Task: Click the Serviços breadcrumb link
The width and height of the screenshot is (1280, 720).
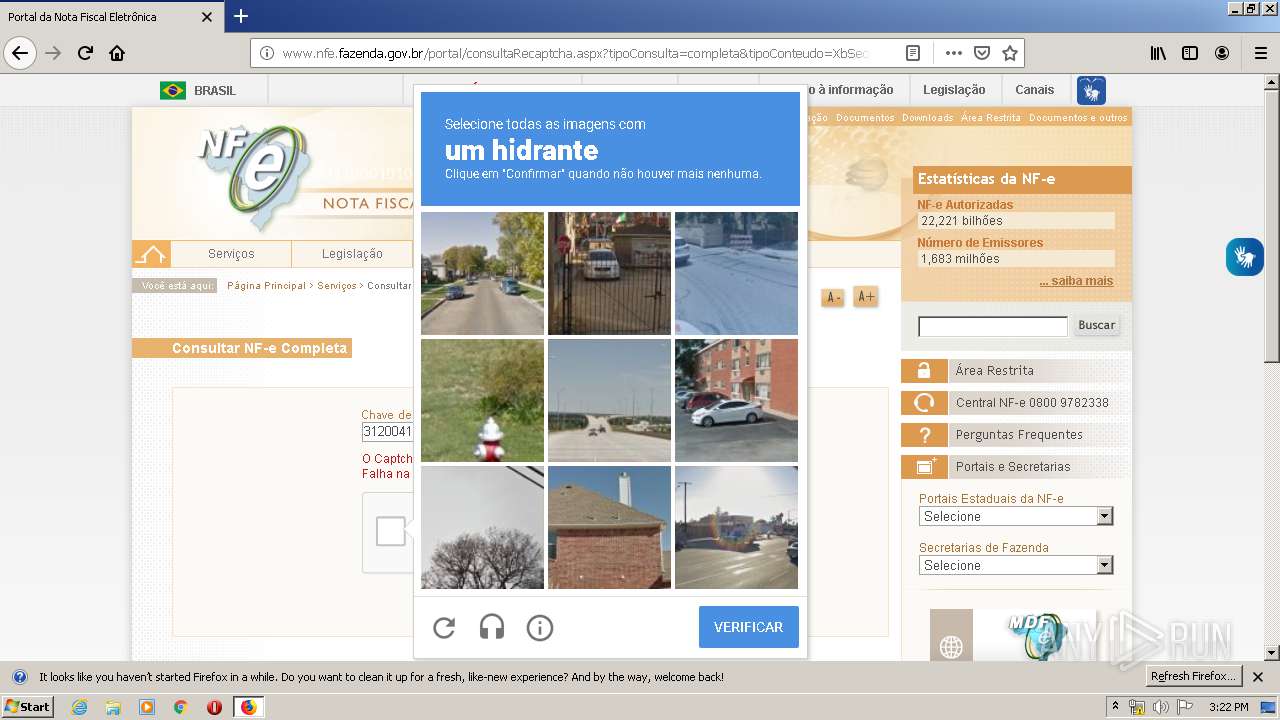Action: click(337, 286)
